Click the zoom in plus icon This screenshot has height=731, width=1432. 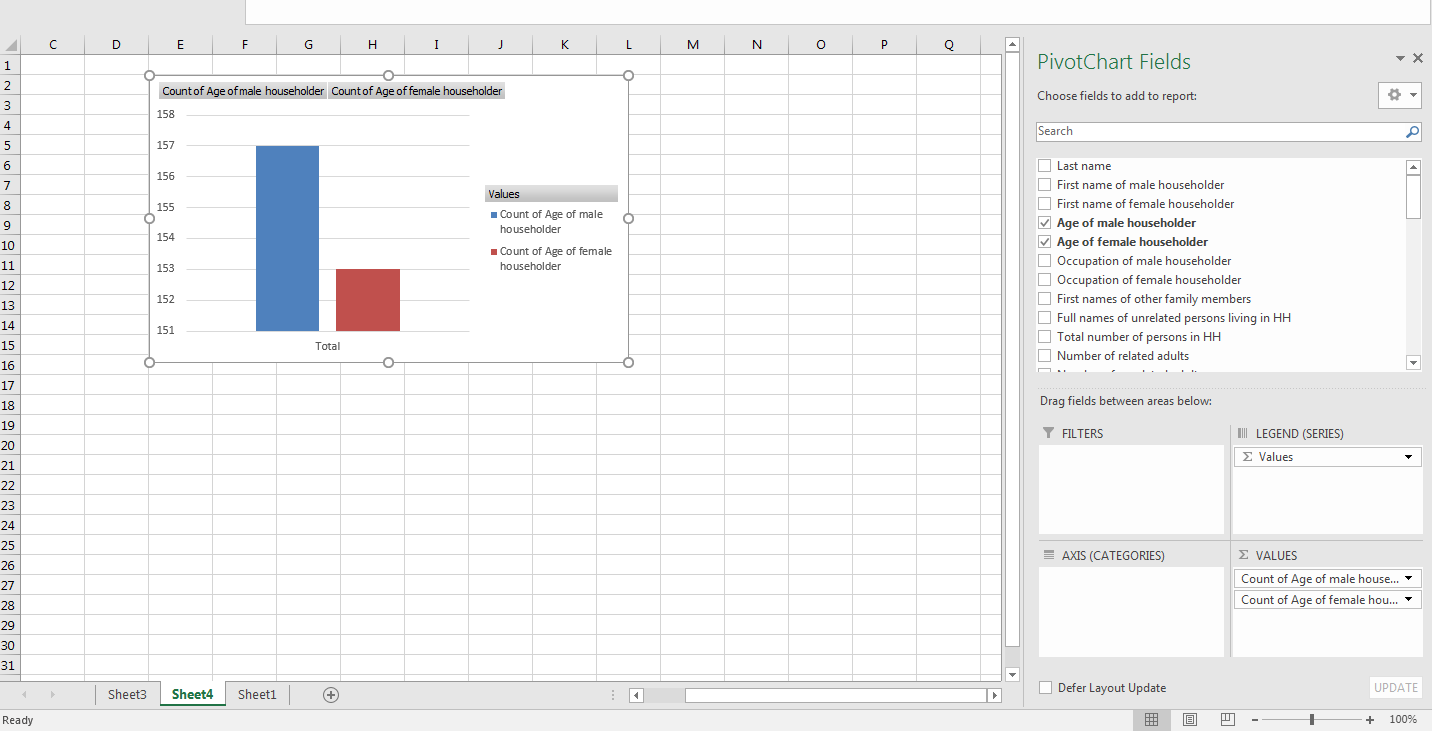tap(1370, 720)
